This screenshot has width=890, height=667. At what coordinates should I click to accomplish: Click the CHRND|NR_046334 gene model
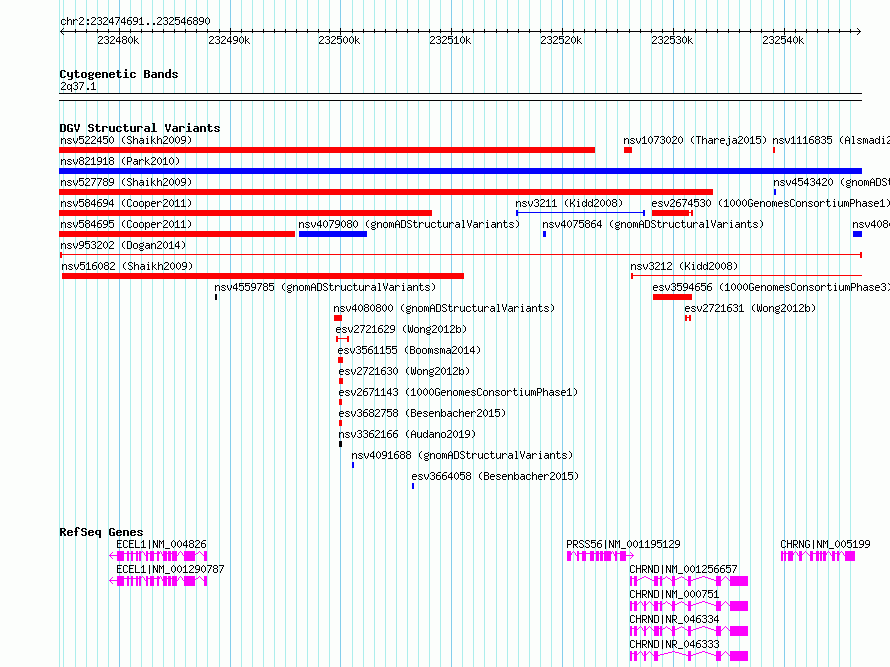click(x=689, y=631)
